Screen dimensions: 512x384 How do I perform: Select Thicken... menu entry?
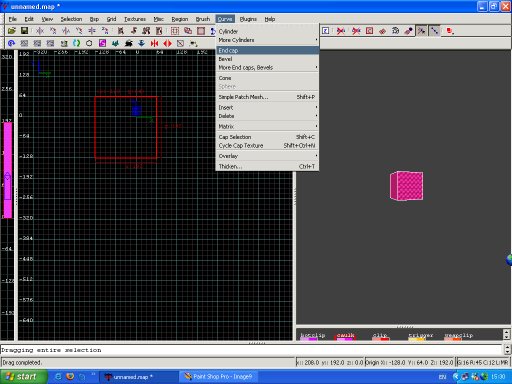coord(267,166)
